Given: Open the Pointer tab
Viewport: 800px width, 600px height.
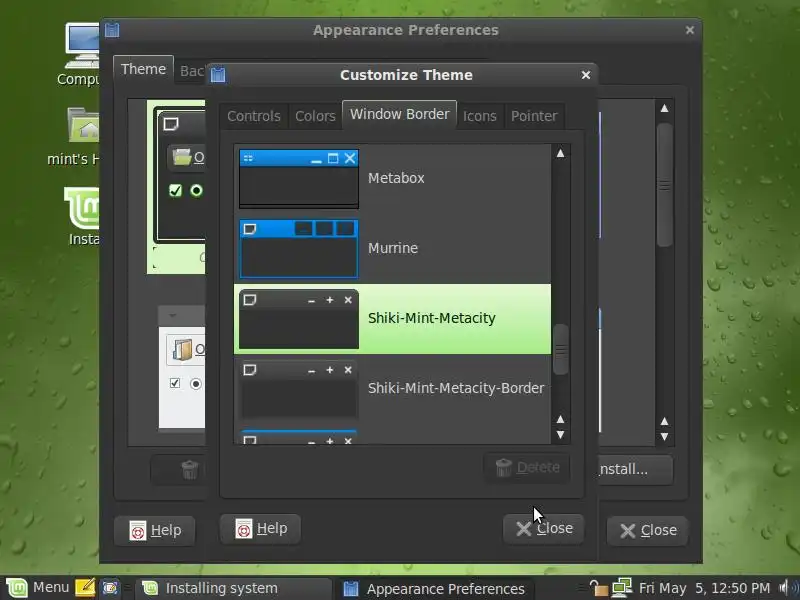Looking at the screenshot, I should click(534, 116).
